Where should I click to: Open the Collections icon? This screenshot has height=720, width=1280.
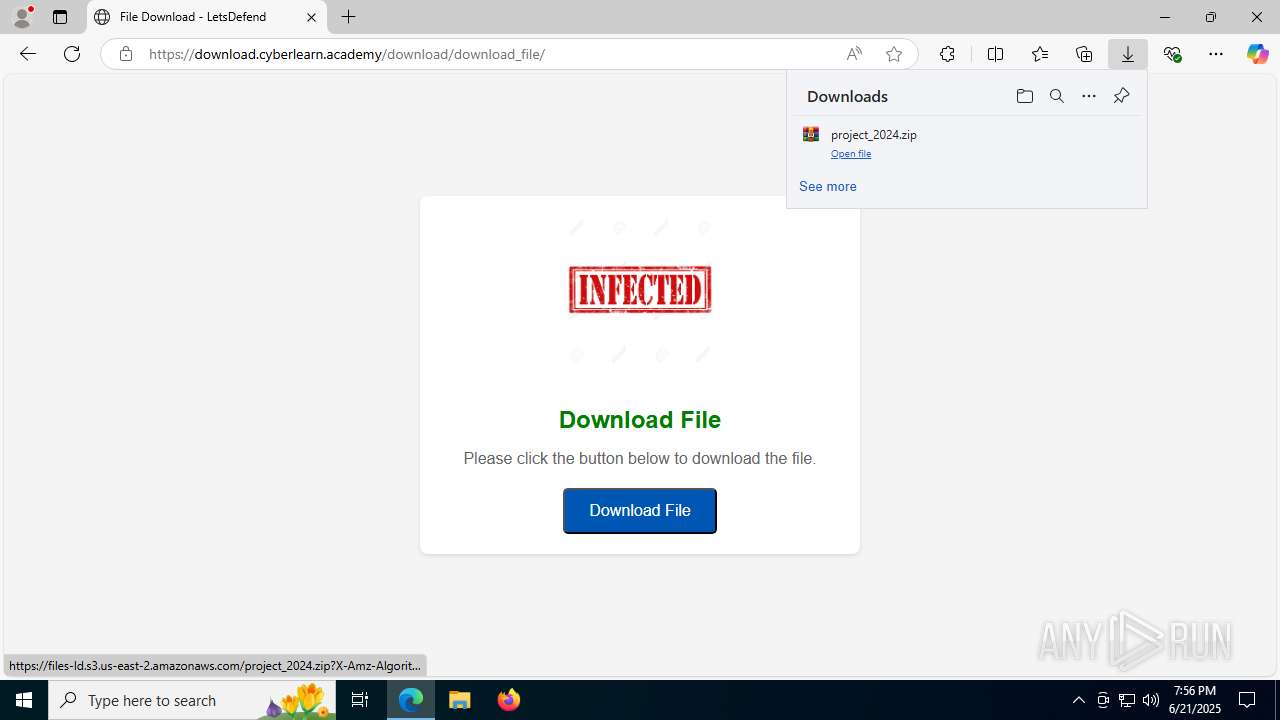(x=1084, y=54)
